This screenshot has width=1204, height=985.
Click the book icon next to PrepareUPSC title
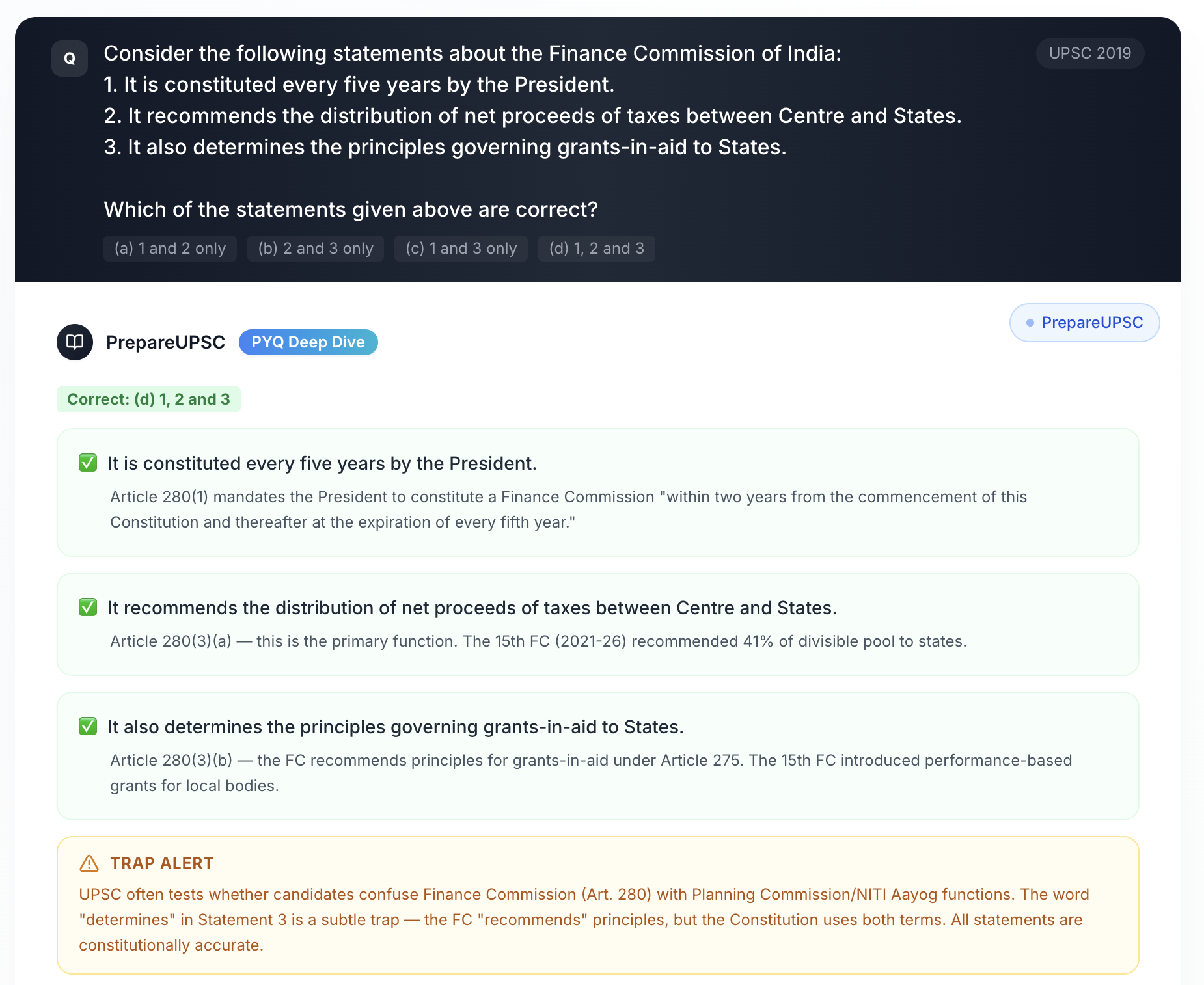(x=74, y=342)
